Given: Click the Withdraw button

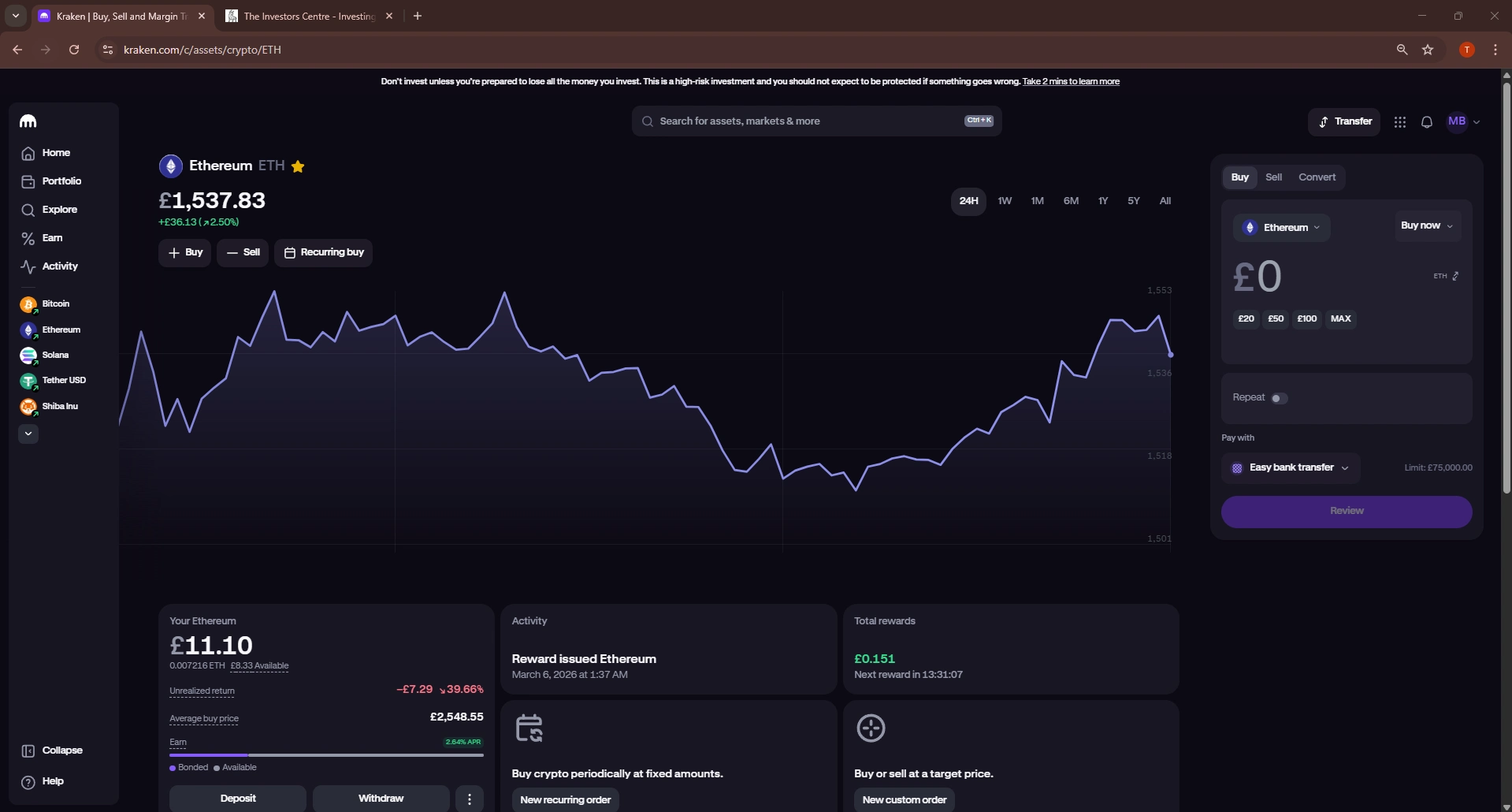Looking at the screenshot, I should tap(381, 799).
